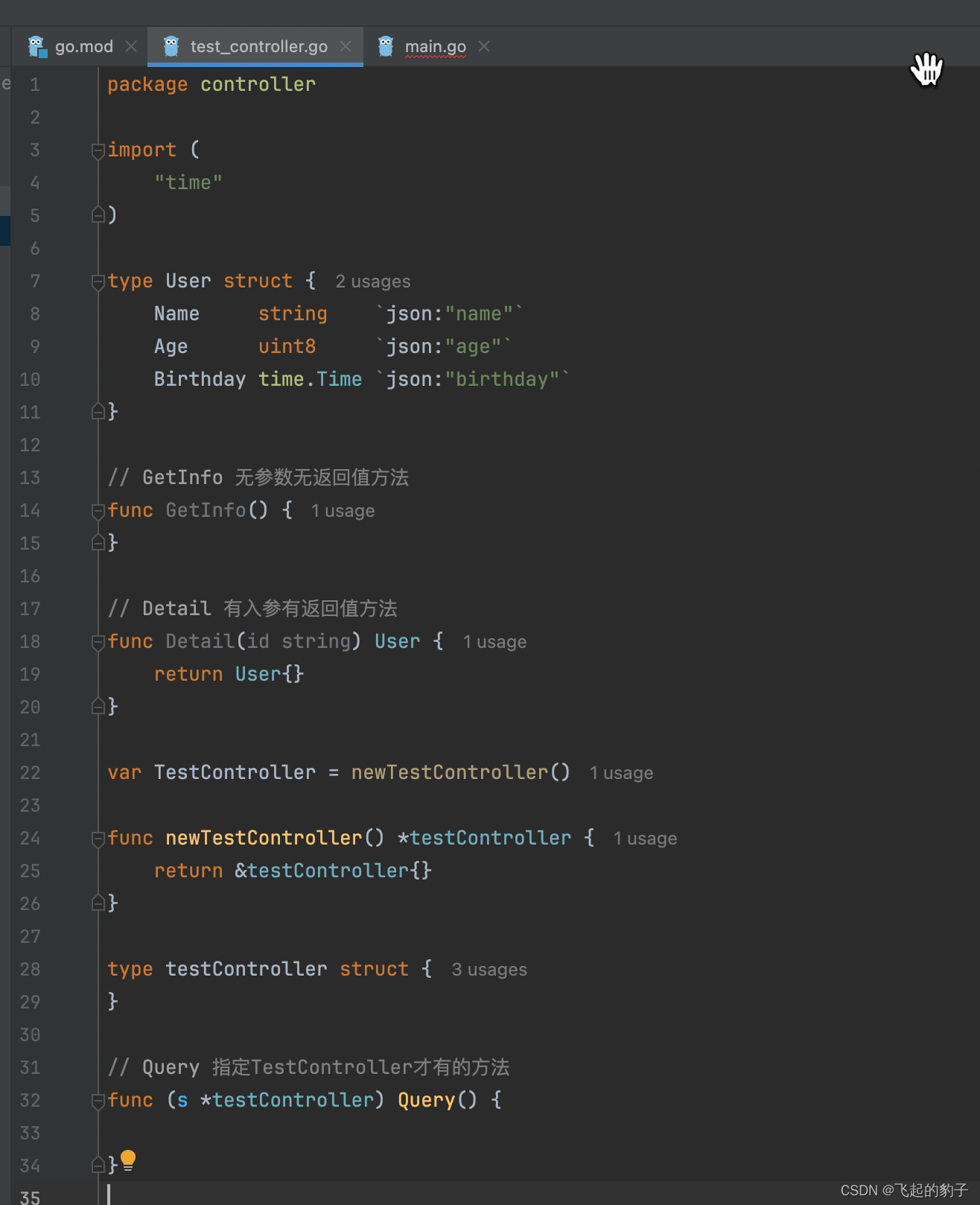Click line number 35 in the gutter
The image size is (980, 1205).
coord(30,1197)
